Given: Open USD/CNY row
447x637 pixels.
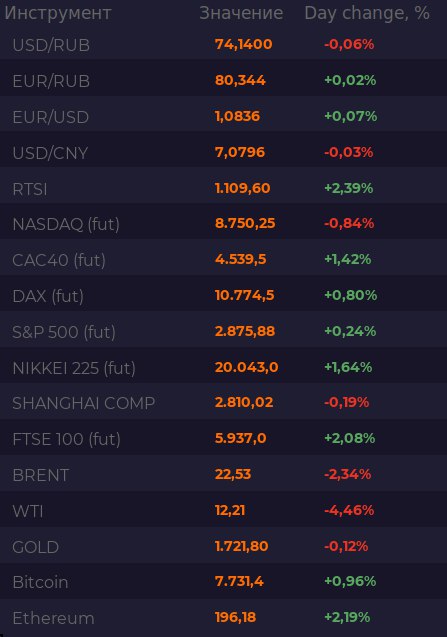Looking at the screenshot, I should tap(224, 153).
